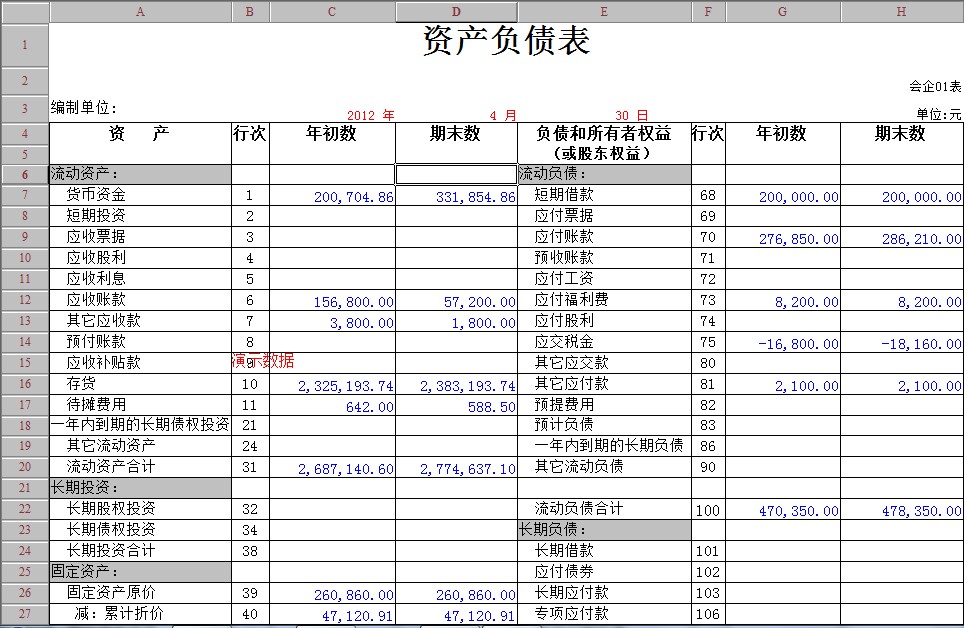Image resolution: width=964 pixels, height=628 pixels.
Task: Select 固定资产原价 opening value 260,860.00
Action: (x=354, y=595)
